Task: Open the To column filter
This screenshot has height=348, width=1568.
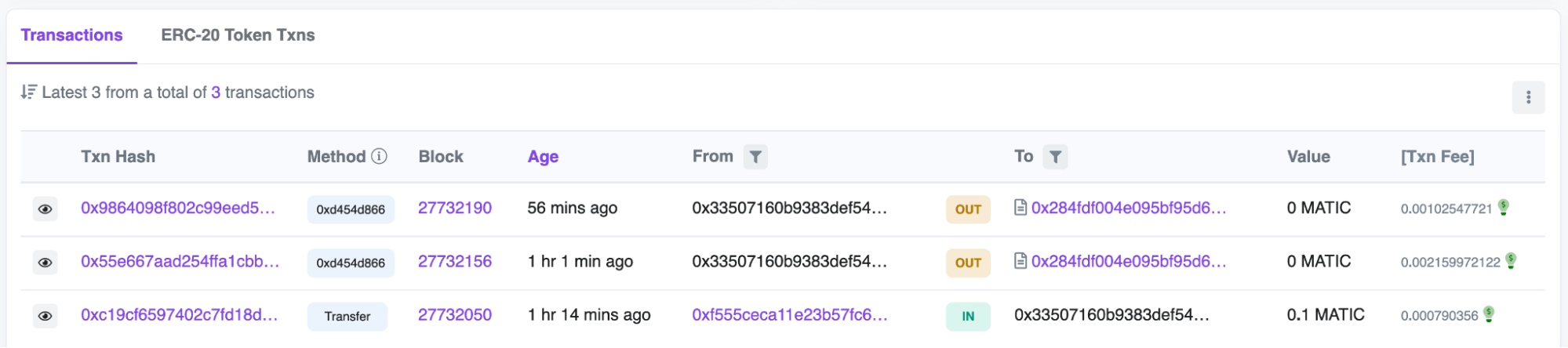Action: [x=1055, y=157]
